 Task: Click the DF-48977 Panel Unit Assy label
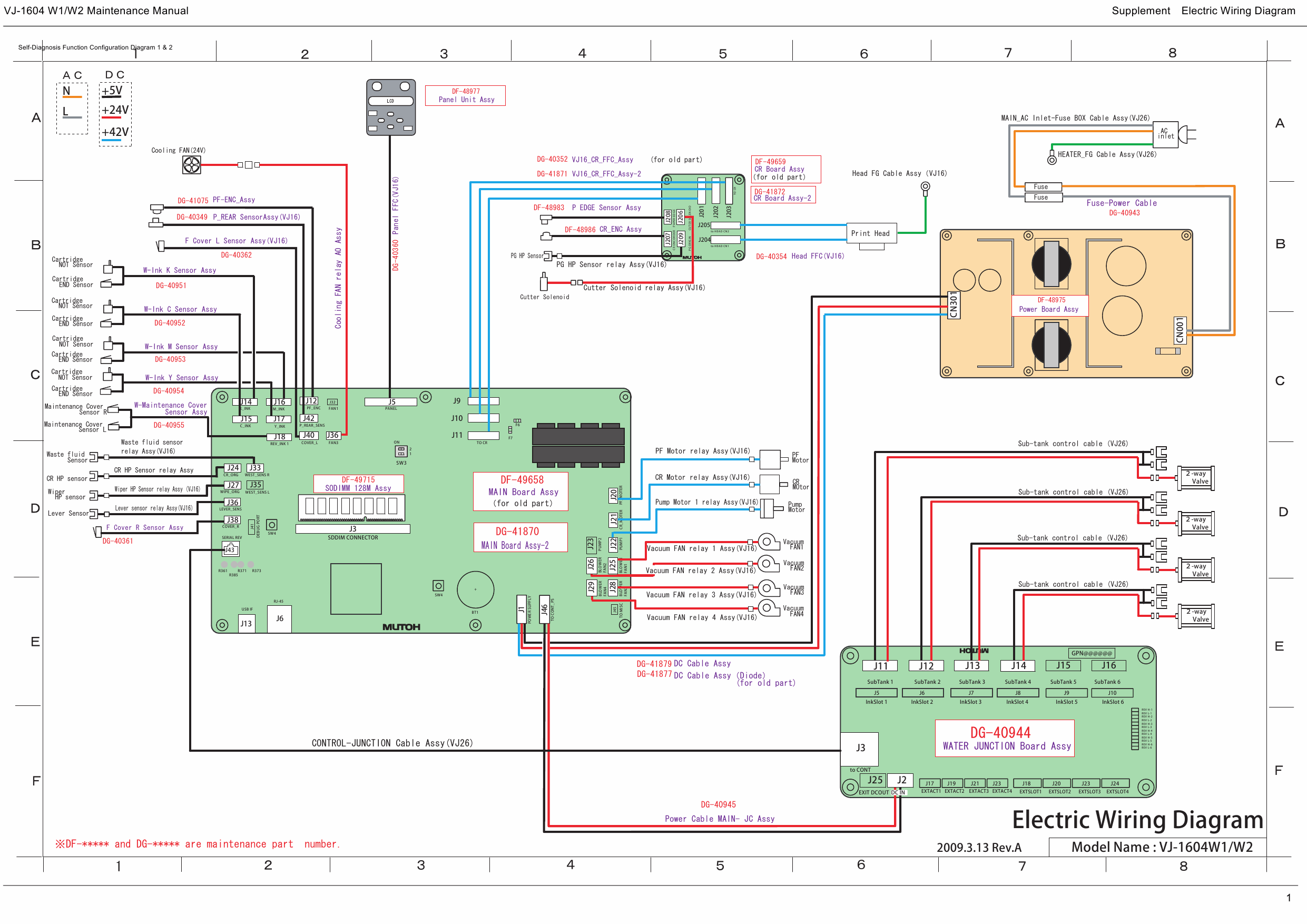(466, 96)
